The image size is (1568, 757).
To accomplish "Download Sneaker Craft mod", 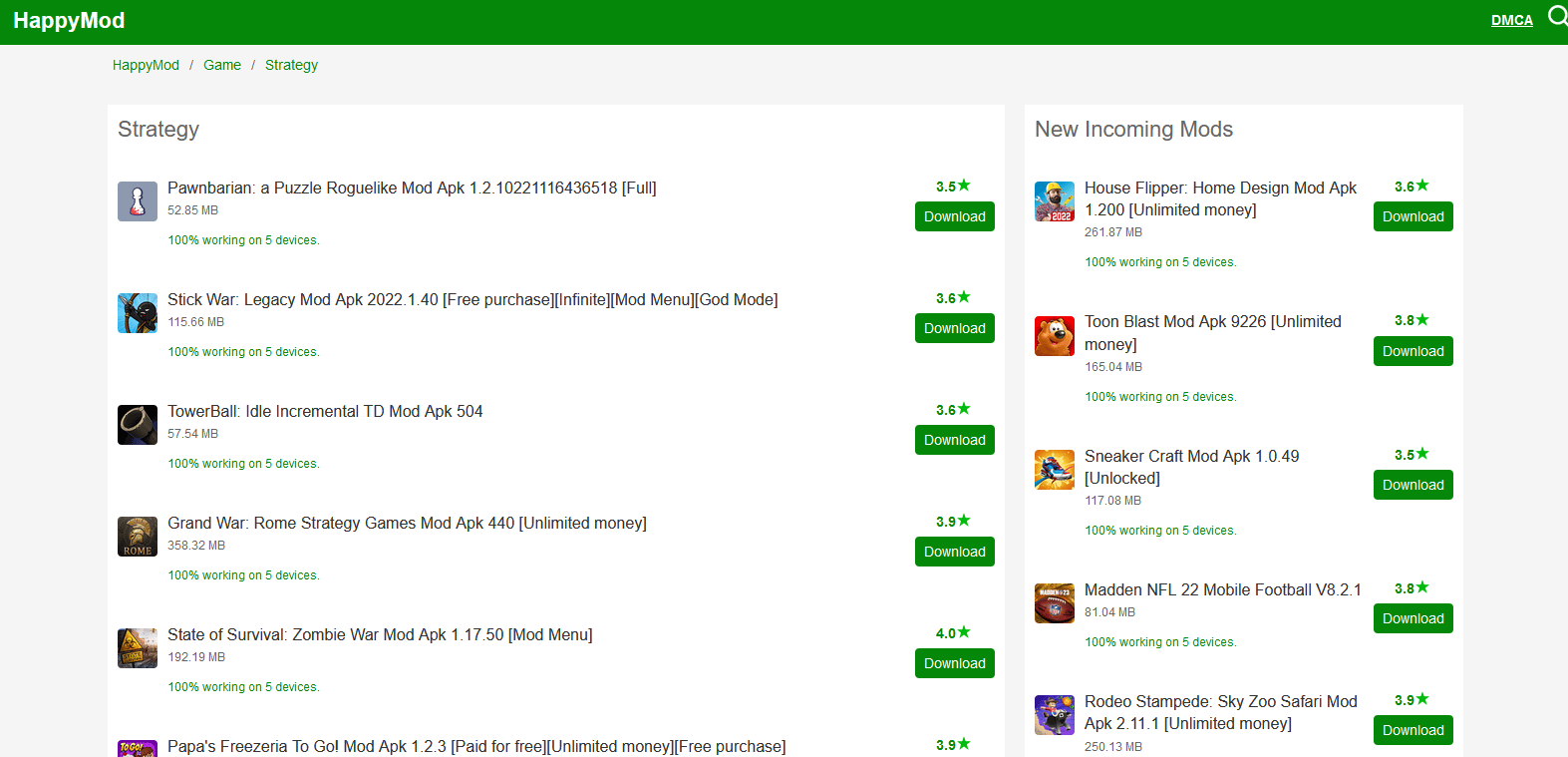I will pos(1413,485).
